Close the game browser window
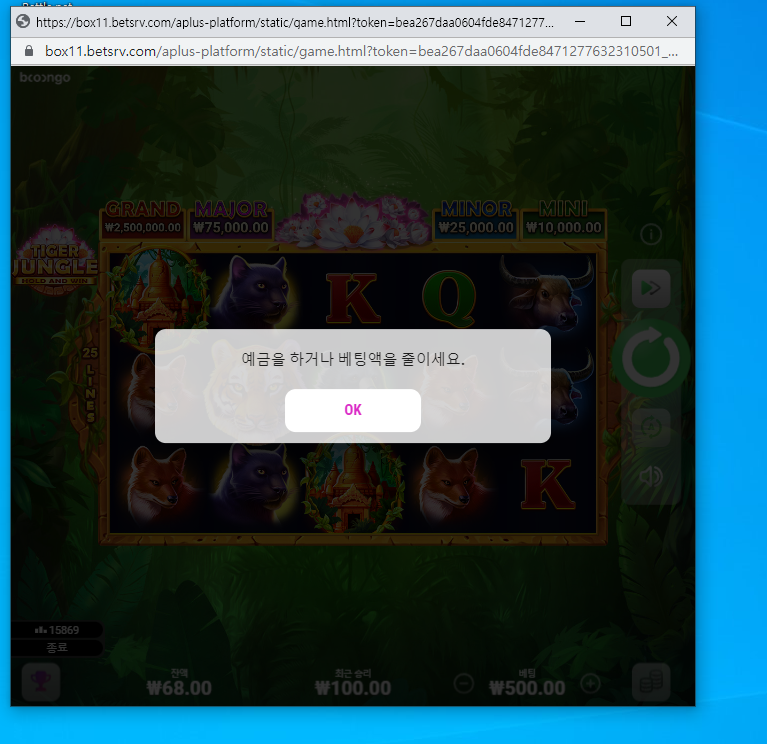This screenshot has width=767, height=744. (x=672, y=22)
